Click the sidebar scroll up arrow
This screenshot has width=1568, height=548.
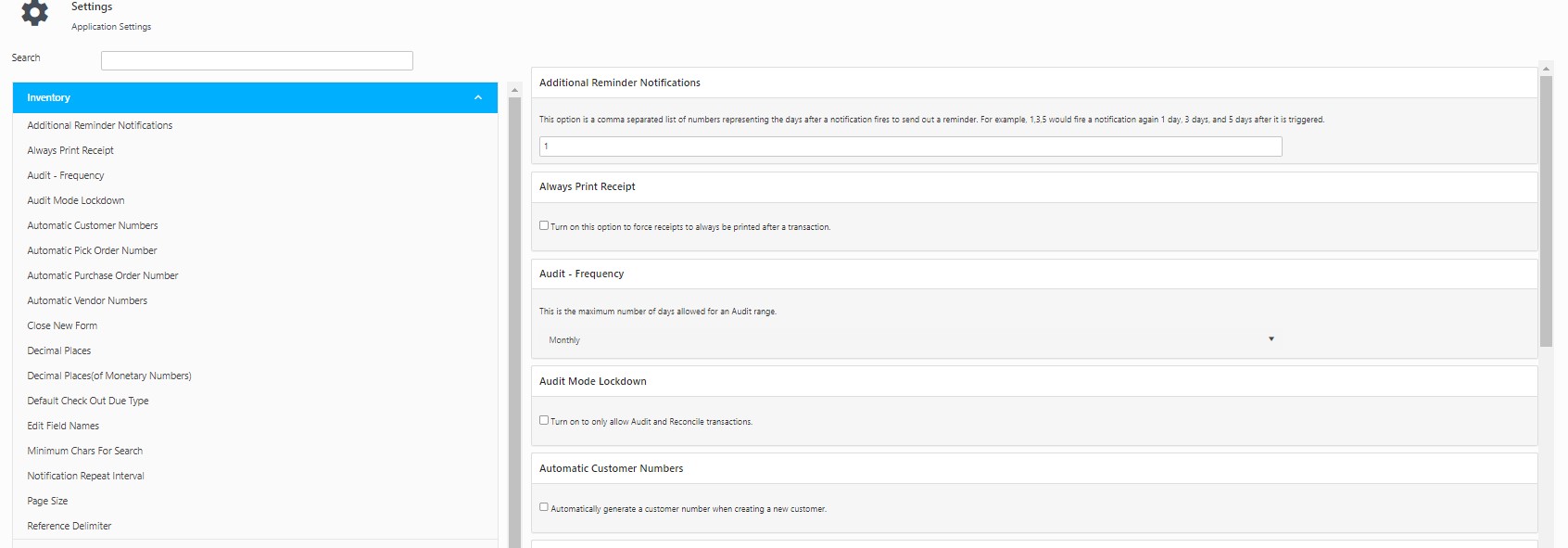tap(515, 90)
